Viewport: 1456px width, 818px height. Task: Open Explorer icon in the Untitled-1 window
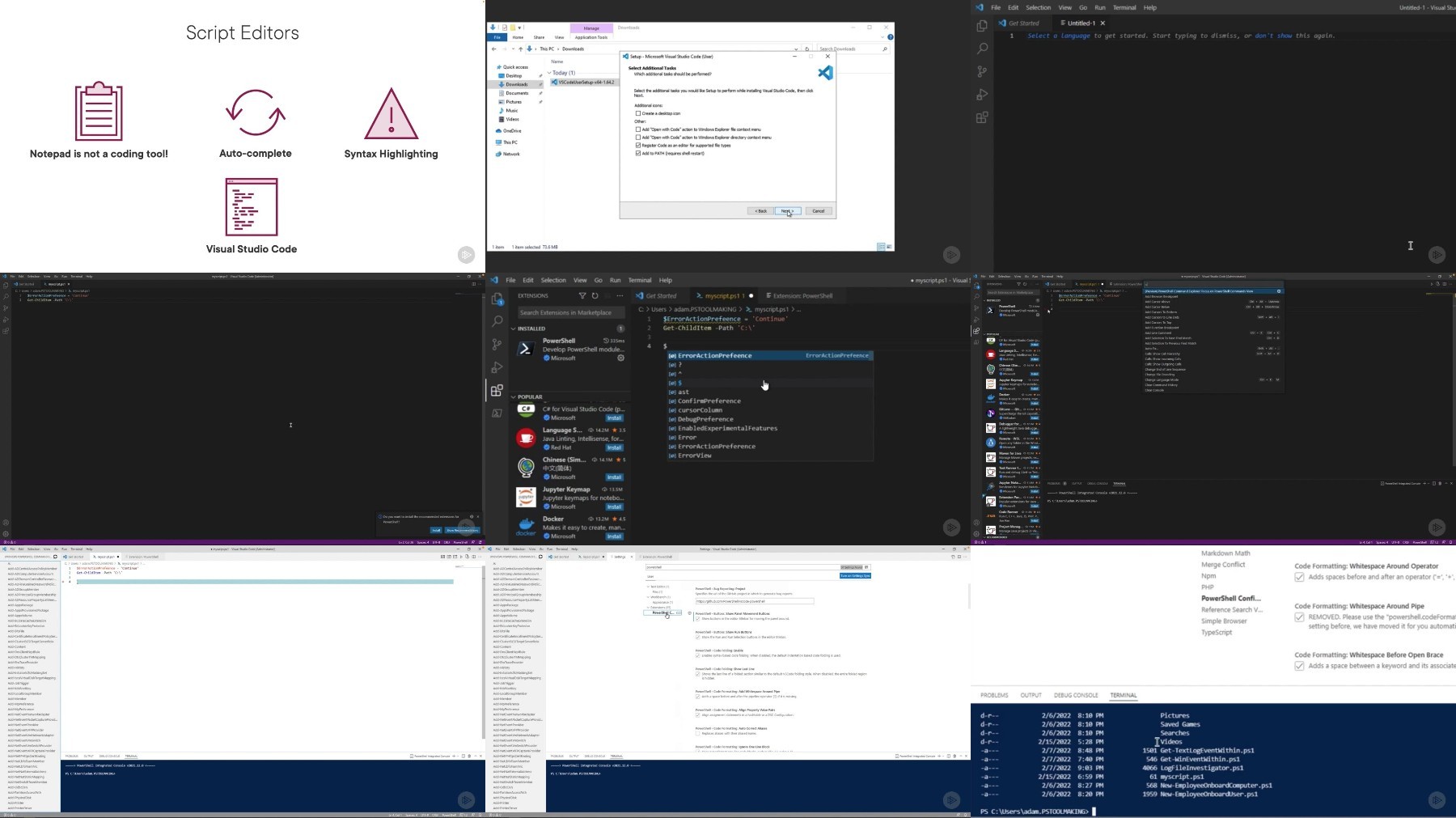[x=982, y=26]
